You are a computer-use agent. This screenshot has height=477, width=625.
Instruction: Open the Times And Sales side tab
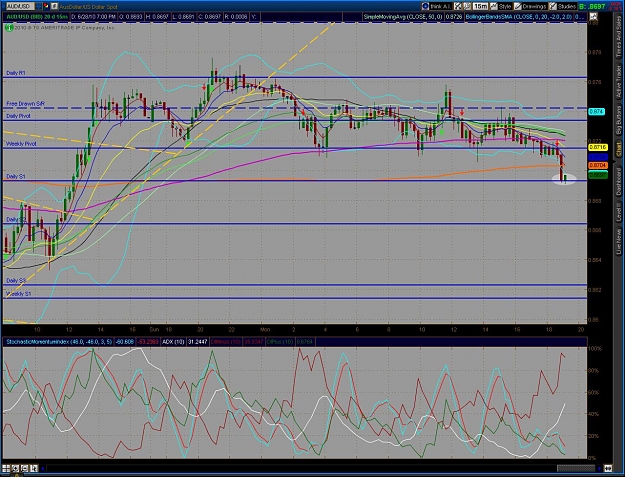coord(619,37)
